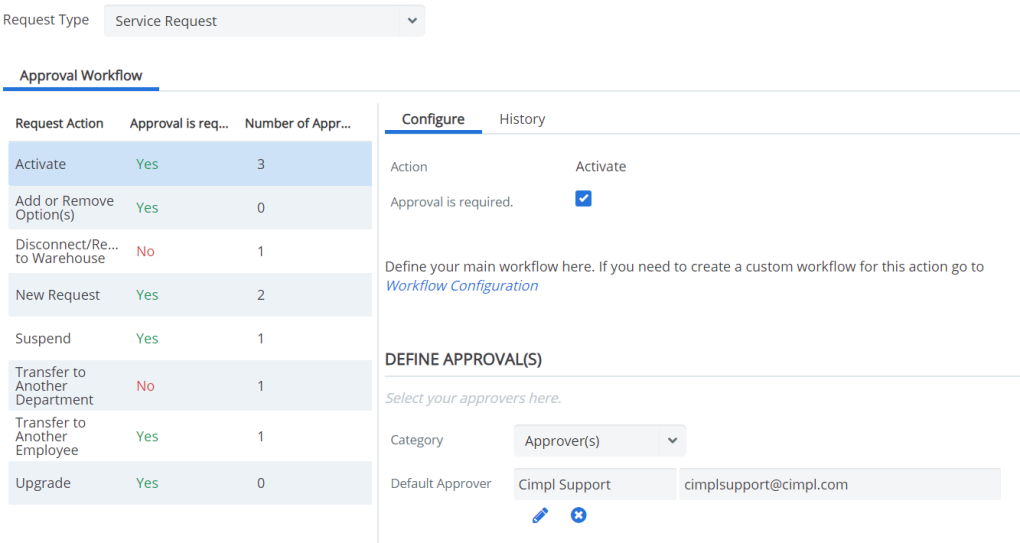Open the Request Type dropdown
Screen dimensions: 1020x543
264,21
